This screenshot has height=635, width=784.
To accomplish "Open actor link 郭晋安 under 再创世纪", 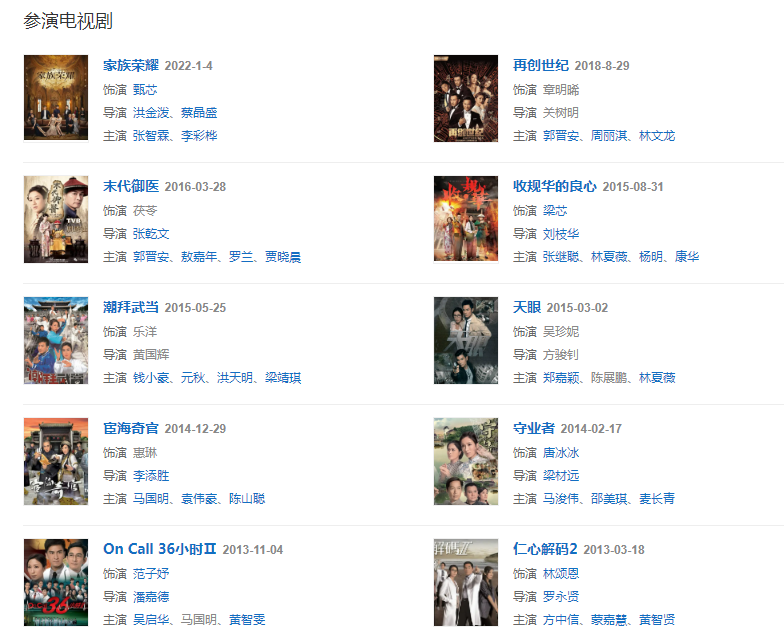I will [x=561, y=136].
